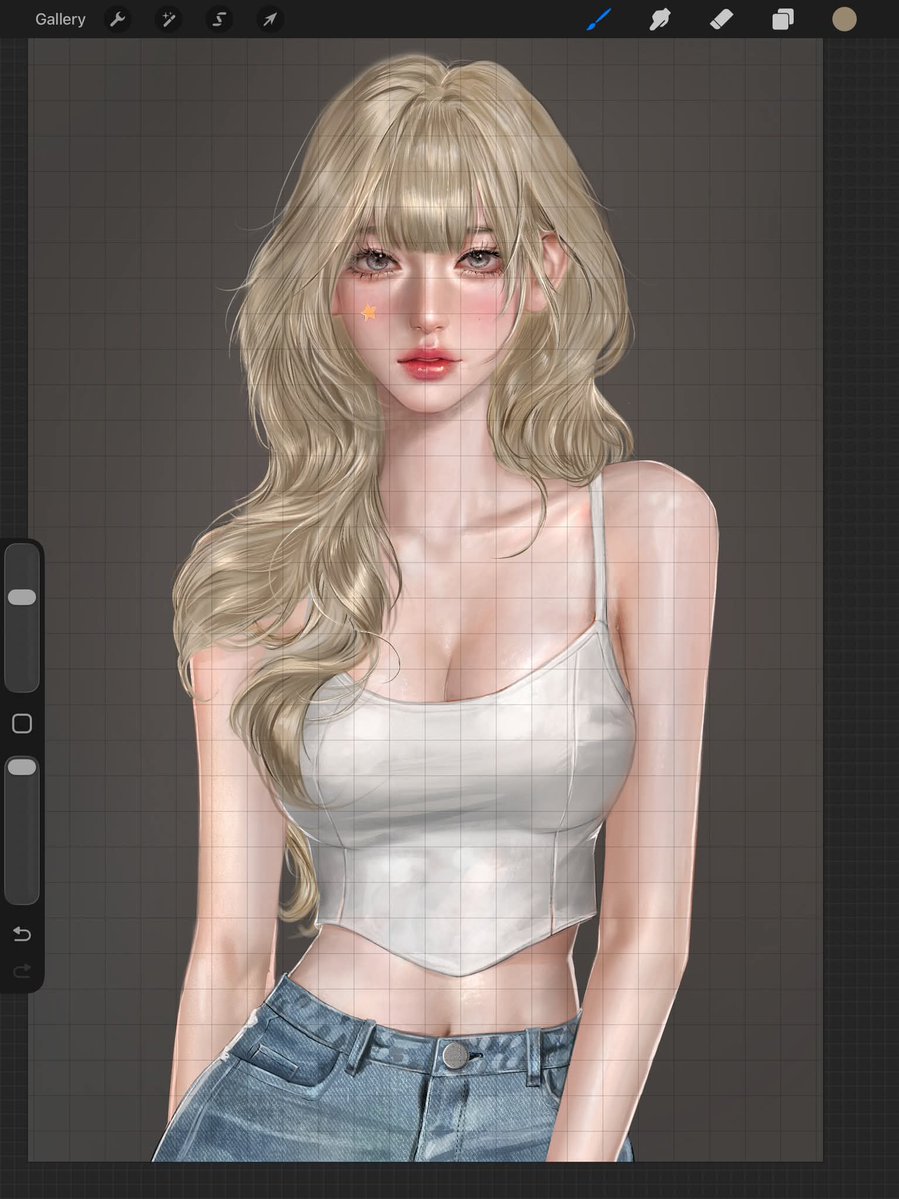
Task: Open the Adjustments magic wand menu
Action: click(168, 19)
